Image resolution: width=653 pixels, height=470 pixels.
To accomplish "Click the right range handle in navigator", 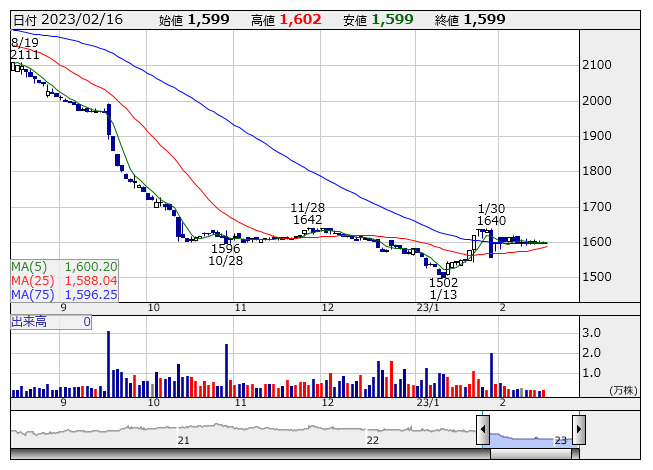I will tap(577, 431).
